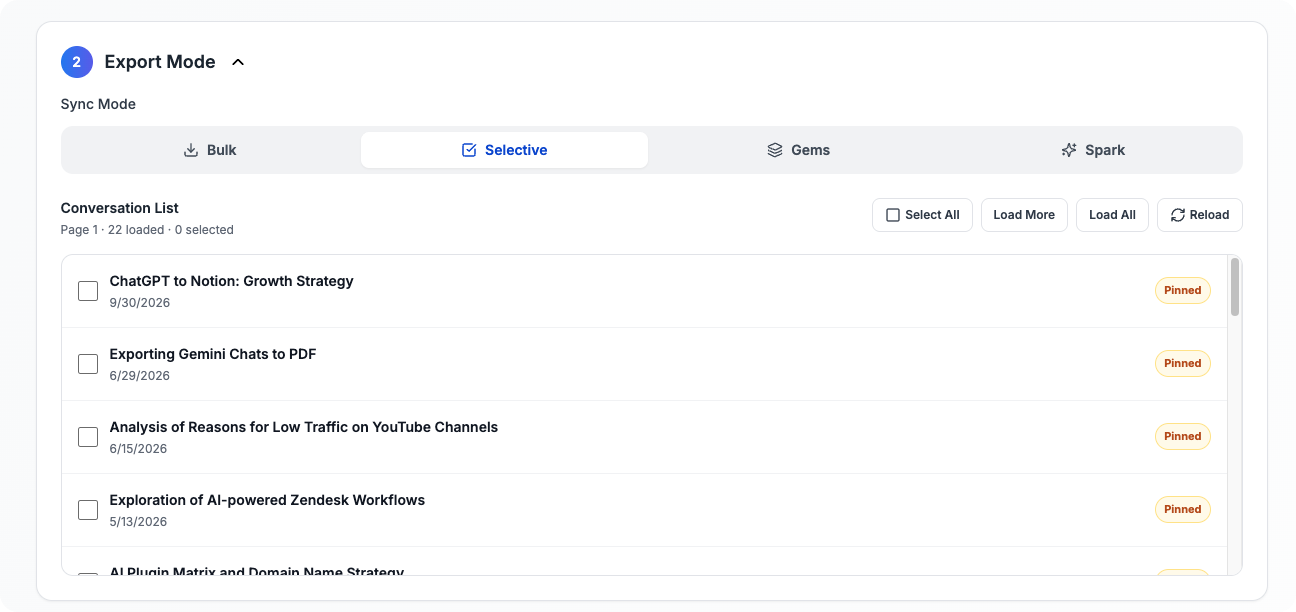Click the Exporting Gemini Chats to PDF title
Image resolution: width=1296 pixels, height=612 pixels.
(x=213, y=354)
